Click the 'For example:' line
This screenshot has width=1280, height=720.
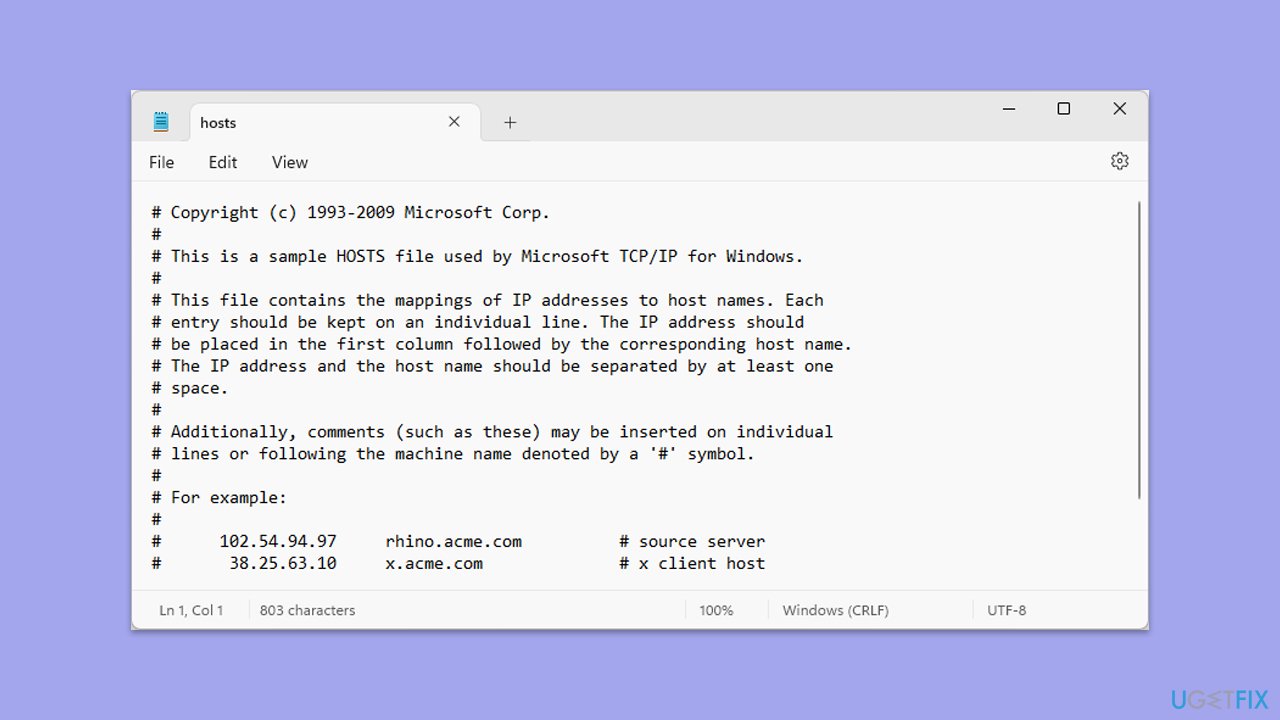pyautogui.click(x=219, y=498)
